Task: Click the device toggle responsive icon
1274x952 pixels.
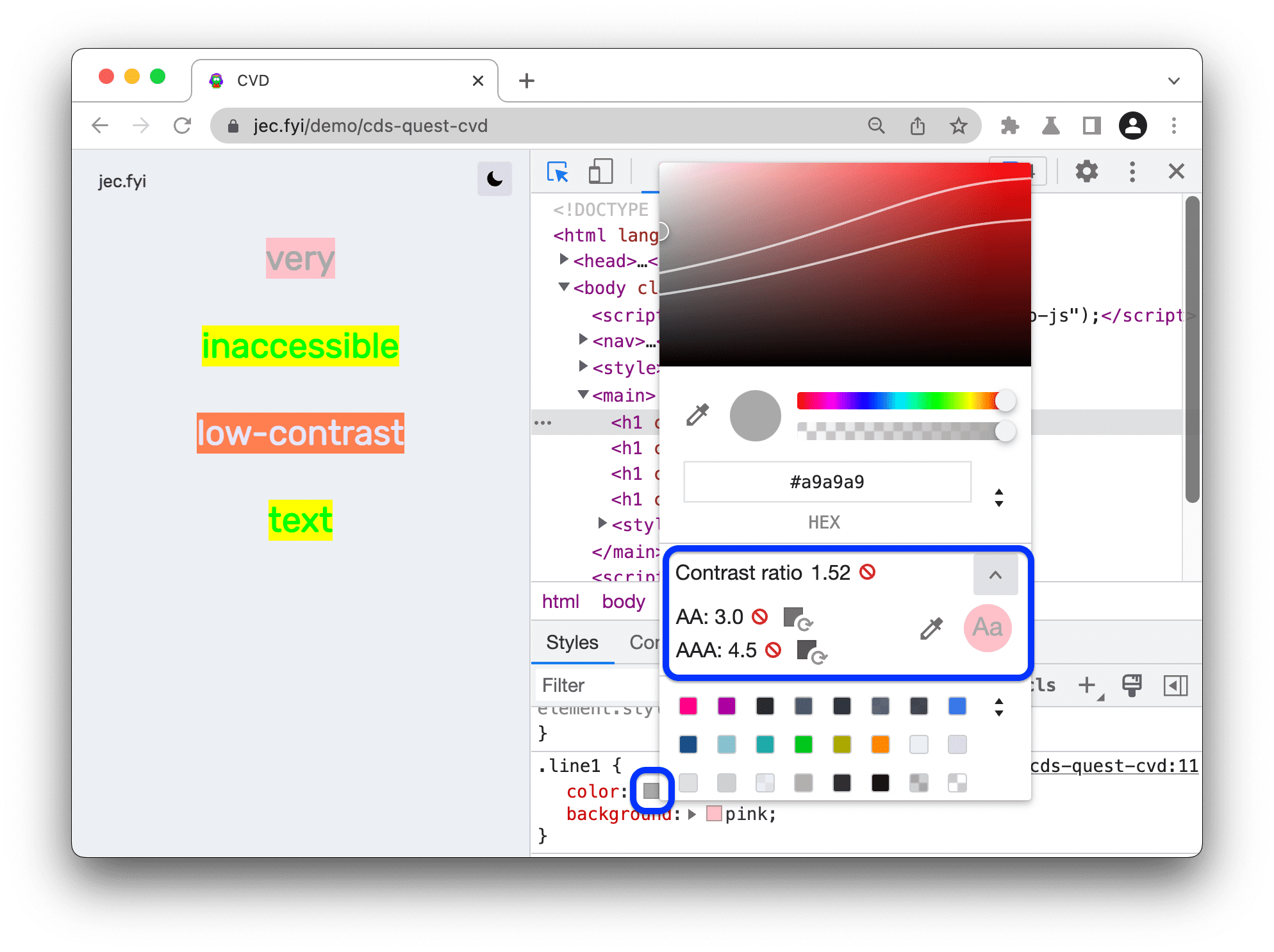Action: pos(600,171)
